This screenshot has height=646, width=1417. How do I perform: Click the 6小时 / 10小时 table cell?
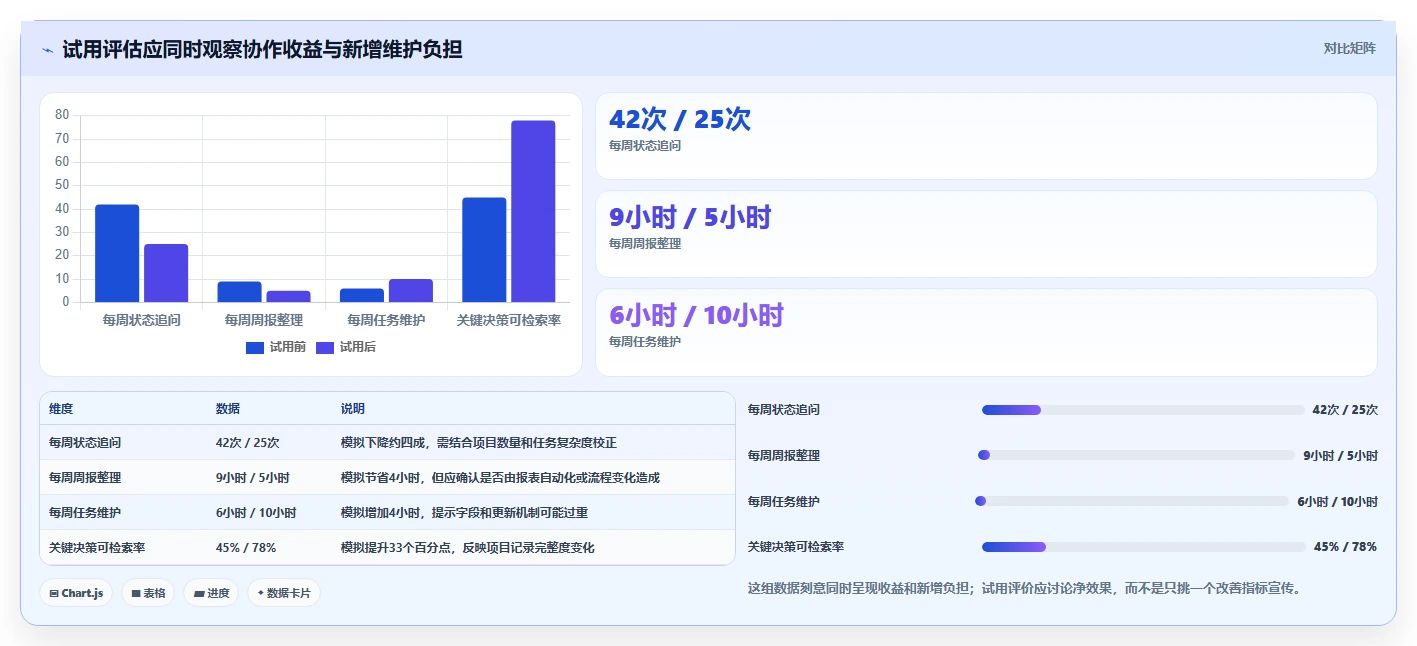(256, 512)
